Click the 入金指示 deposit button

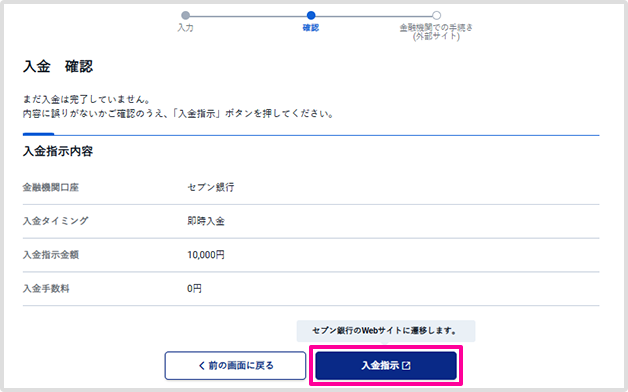pos(386,365)
